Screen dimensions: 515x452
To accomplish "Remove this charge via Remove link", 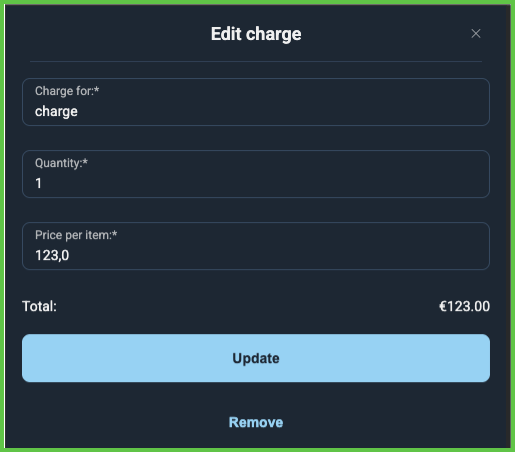I will click(256, 422).
